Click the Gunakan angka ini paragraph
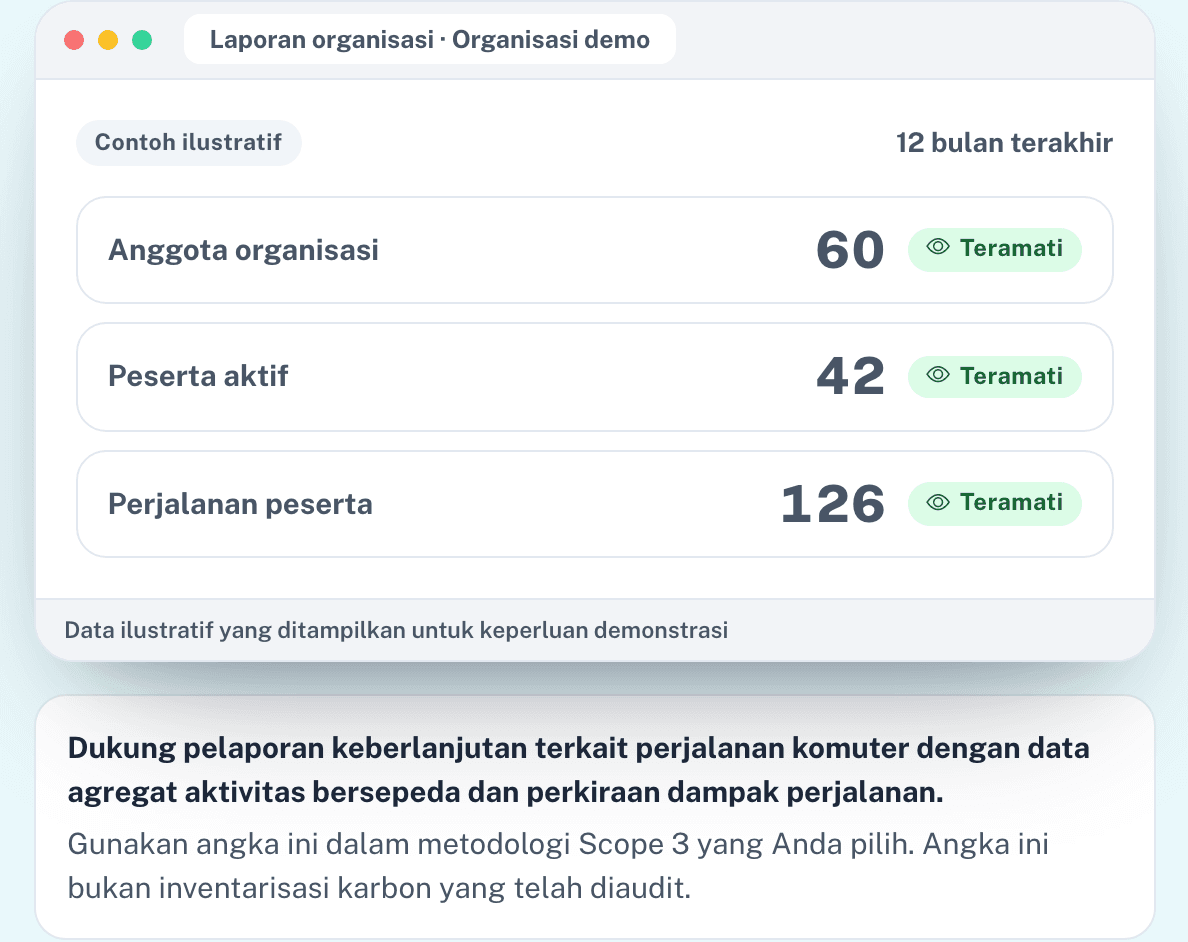Viewport: 1188px width, 942px height. (x=558, y=865)
